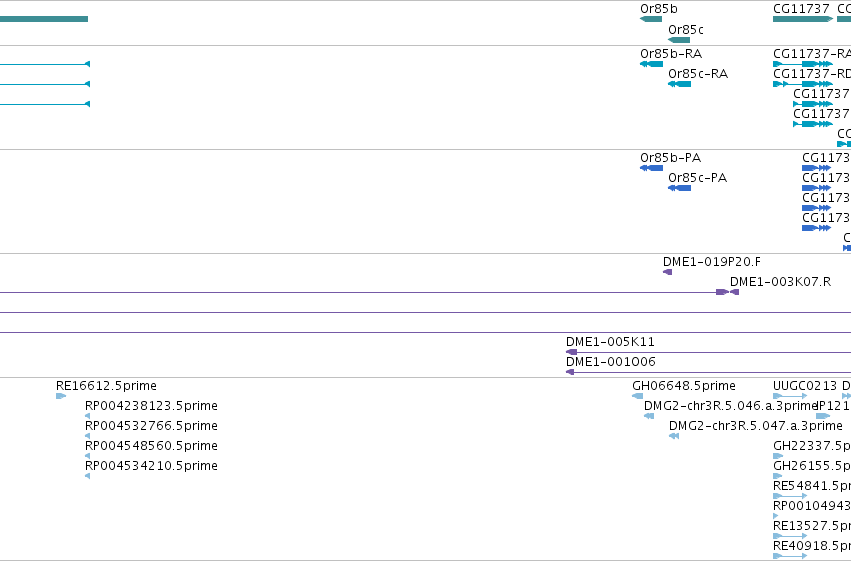
Task: Click the GH22337 EST glyph
Action: click(x=778, y=456)
